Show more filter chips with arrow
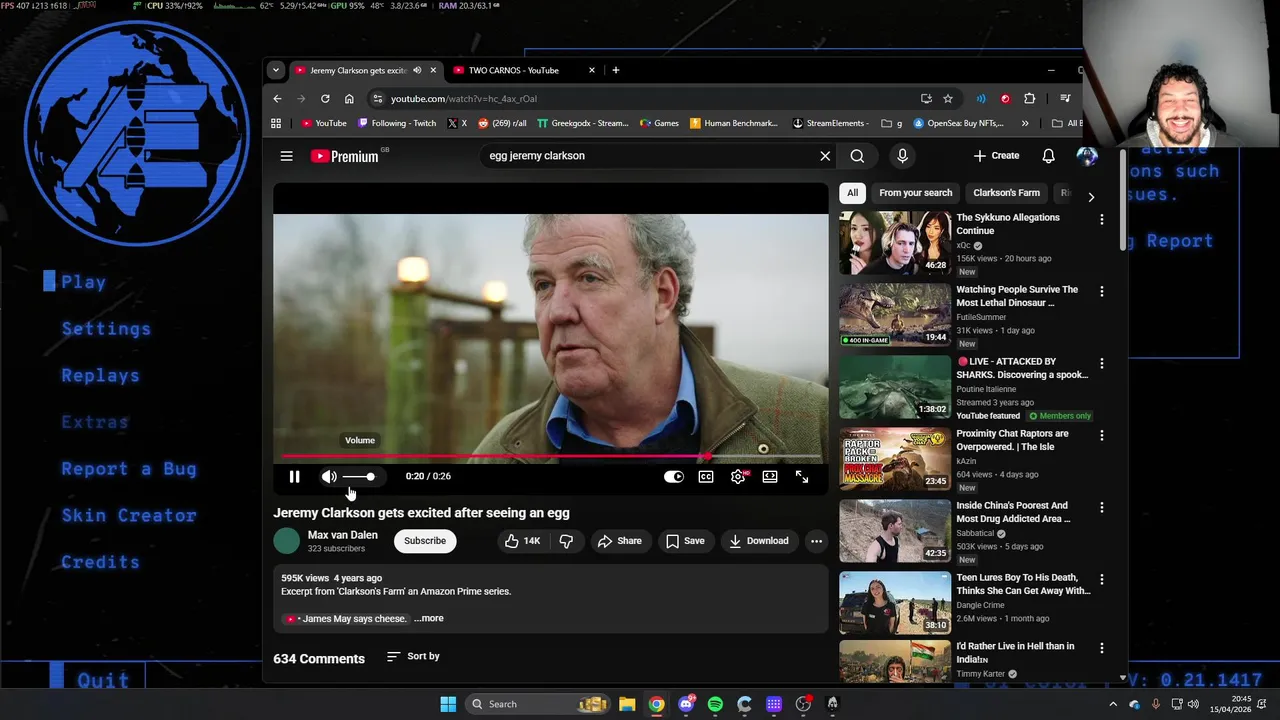The height and width of the screenshot is (720, 1280). click(x=1091, y=197)
